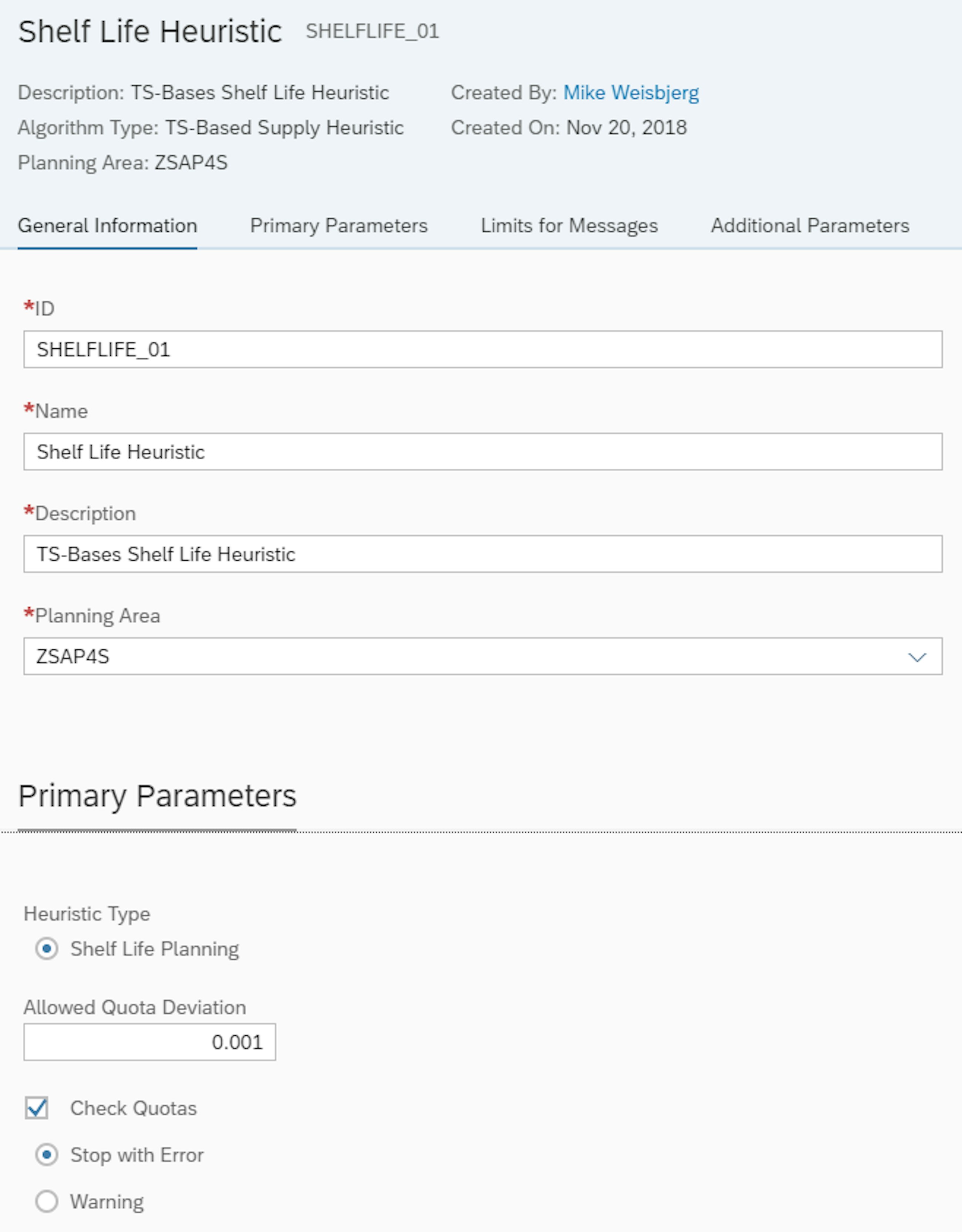This screenshot has height=1232, width=962.
Task: Click the Shelf Life Heuristic page title
Action: [x=149, y=31]
